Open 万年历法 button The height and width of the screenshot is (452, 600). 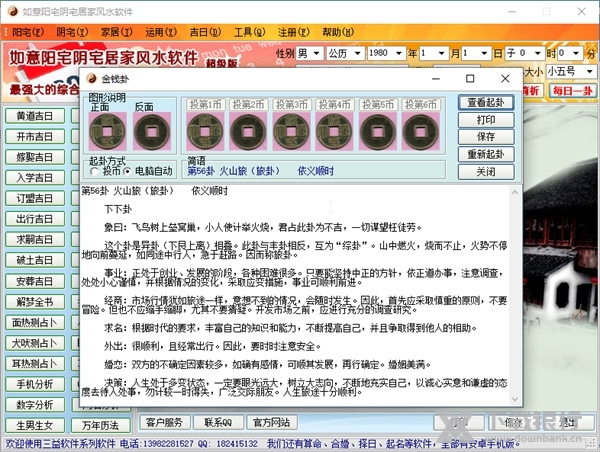[x=101, y=426]
